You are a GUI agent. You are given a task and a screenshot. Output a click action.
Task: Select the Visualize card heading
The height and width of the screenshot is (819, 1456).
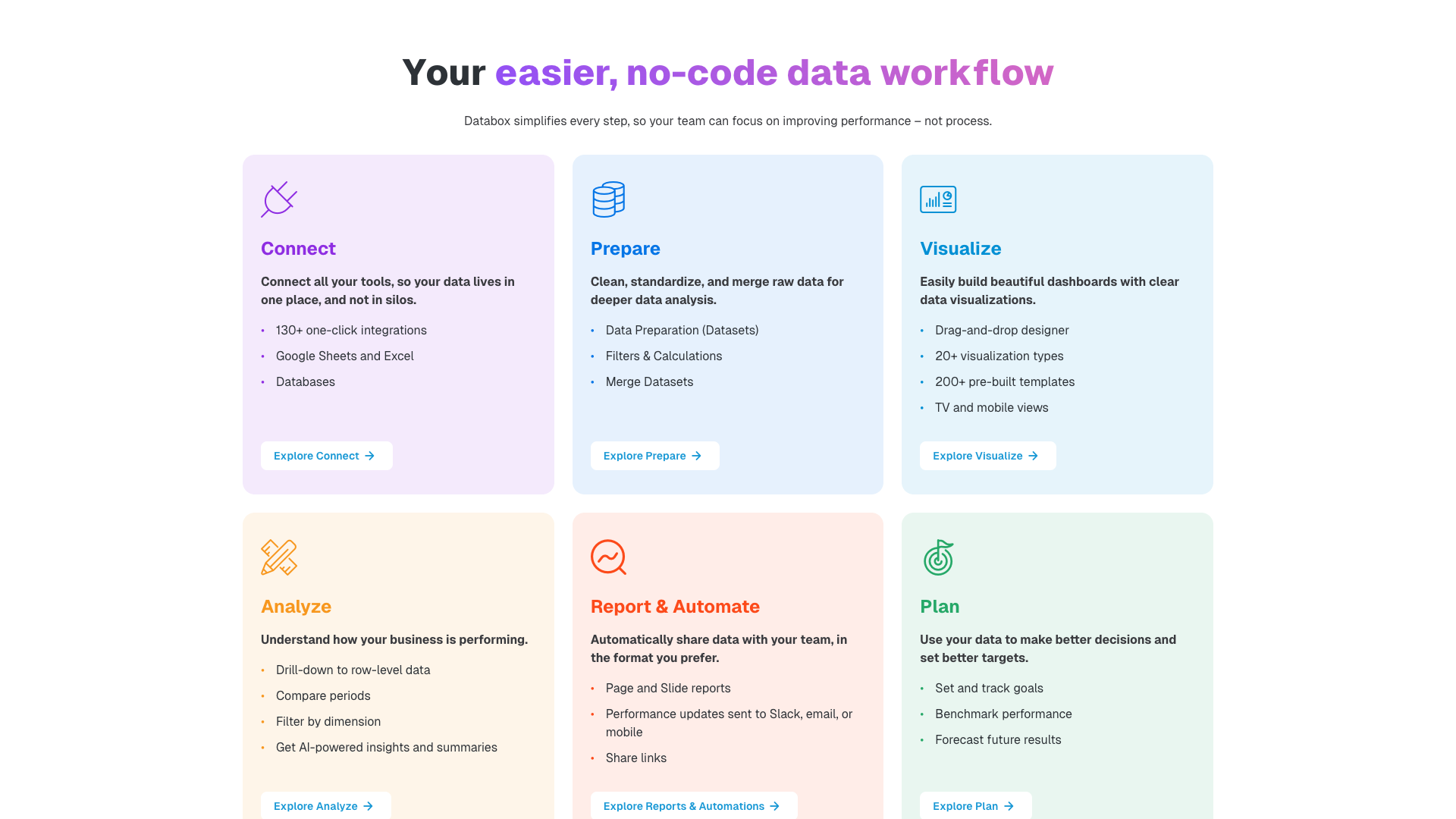[960, 248]
